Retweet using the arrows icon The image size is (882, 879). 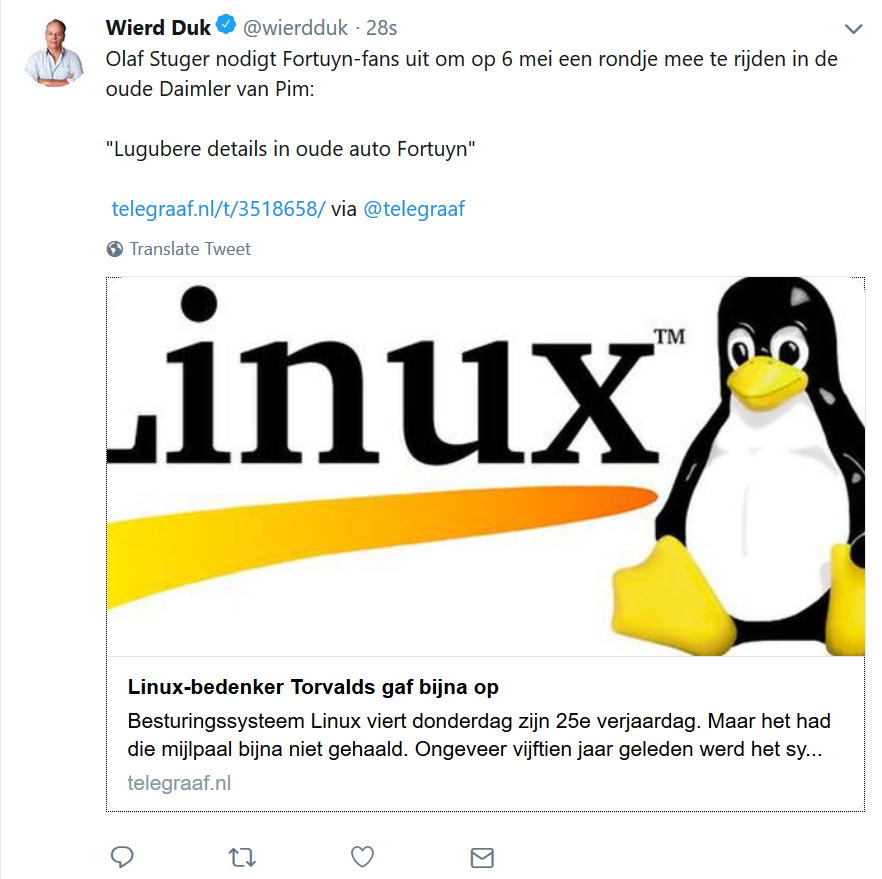242,858
